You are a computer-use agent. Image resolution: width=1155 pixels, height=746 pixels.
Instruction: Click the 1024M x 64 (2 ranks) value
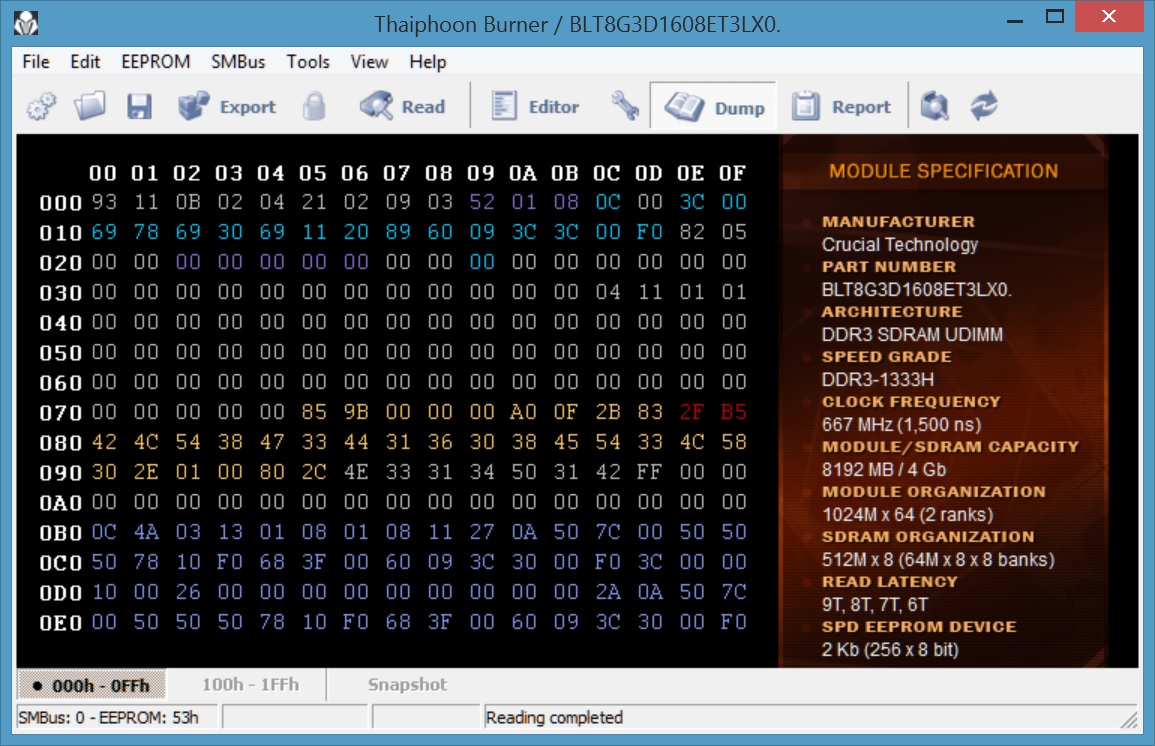(x=908, y=514)
